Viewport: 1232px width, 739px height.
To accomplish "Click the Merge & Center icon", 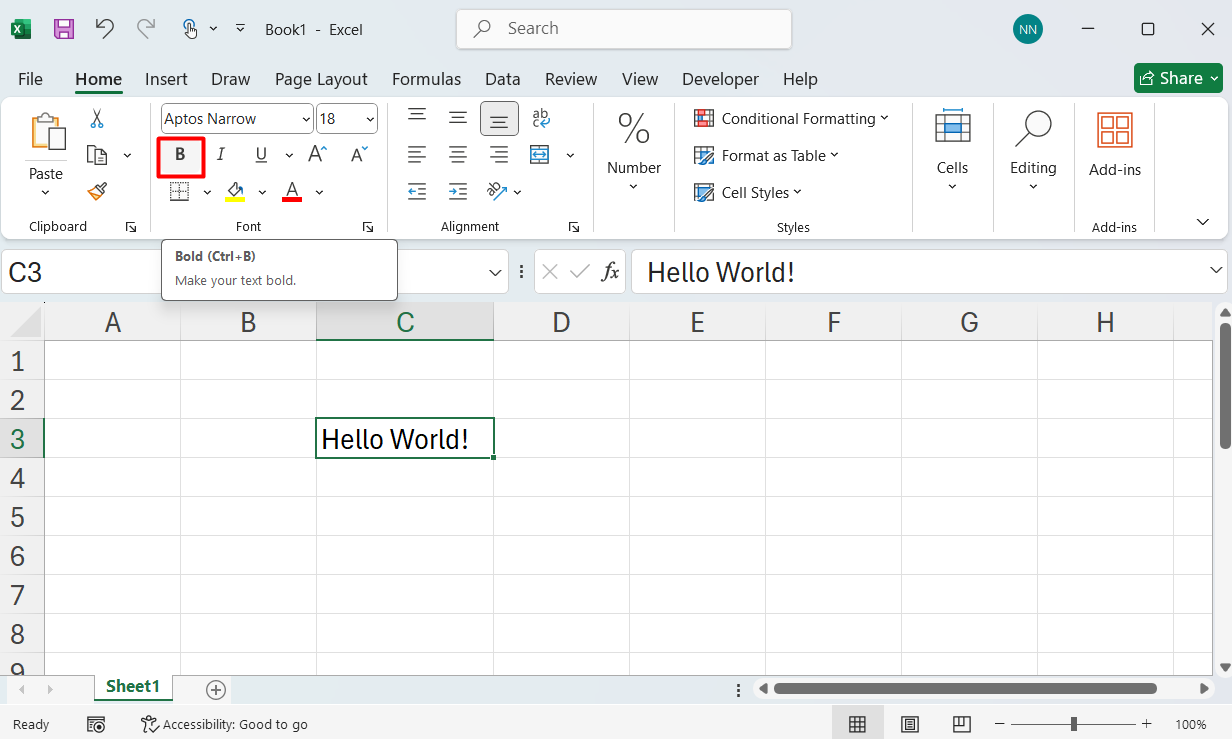I will click(540, 155).
